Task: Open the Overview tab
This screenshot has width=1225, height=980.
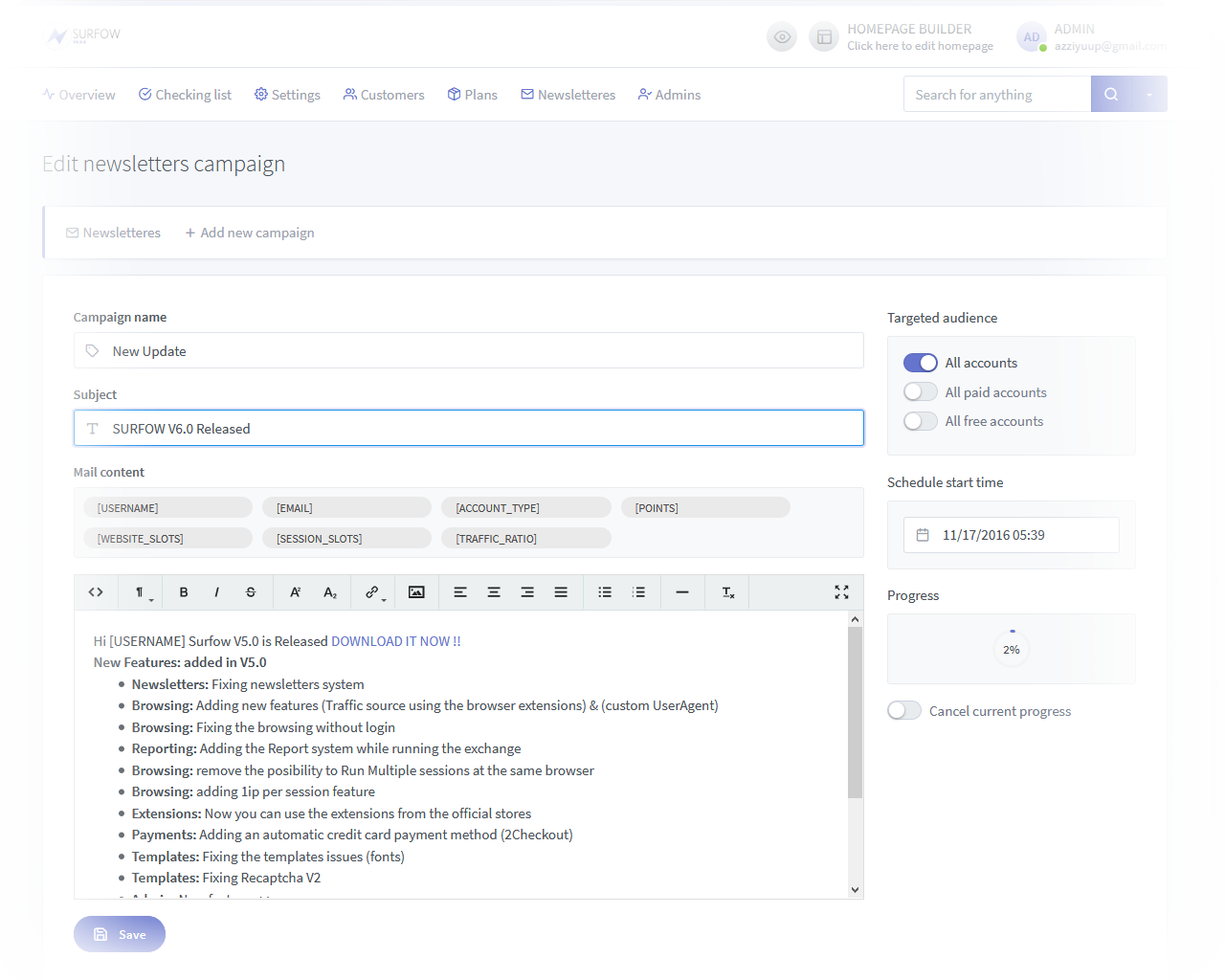Action: pyautogui.click(x=78, y=95)
